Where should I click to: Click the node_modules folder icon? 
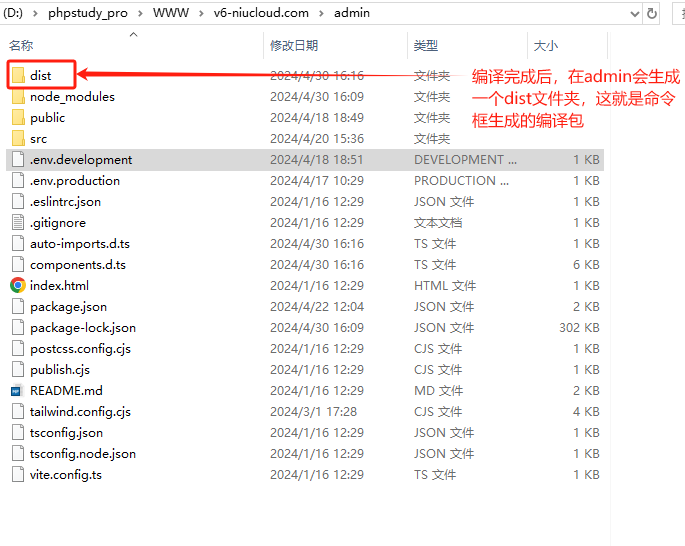point(18,97)
